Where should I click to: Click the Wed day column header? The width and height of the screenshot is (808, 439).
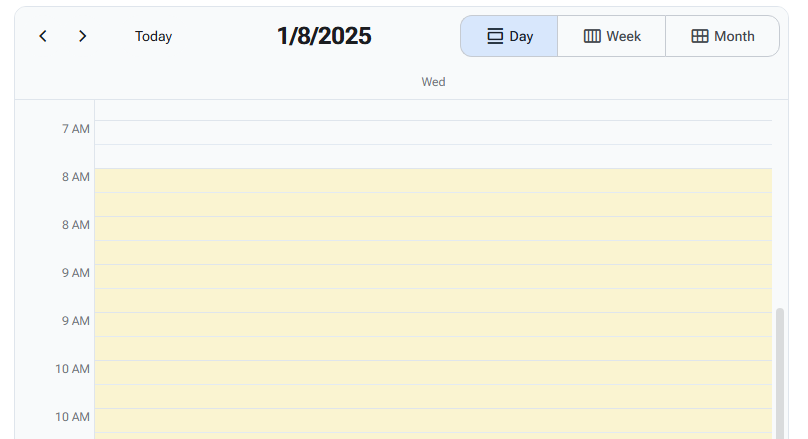[433, 82]
